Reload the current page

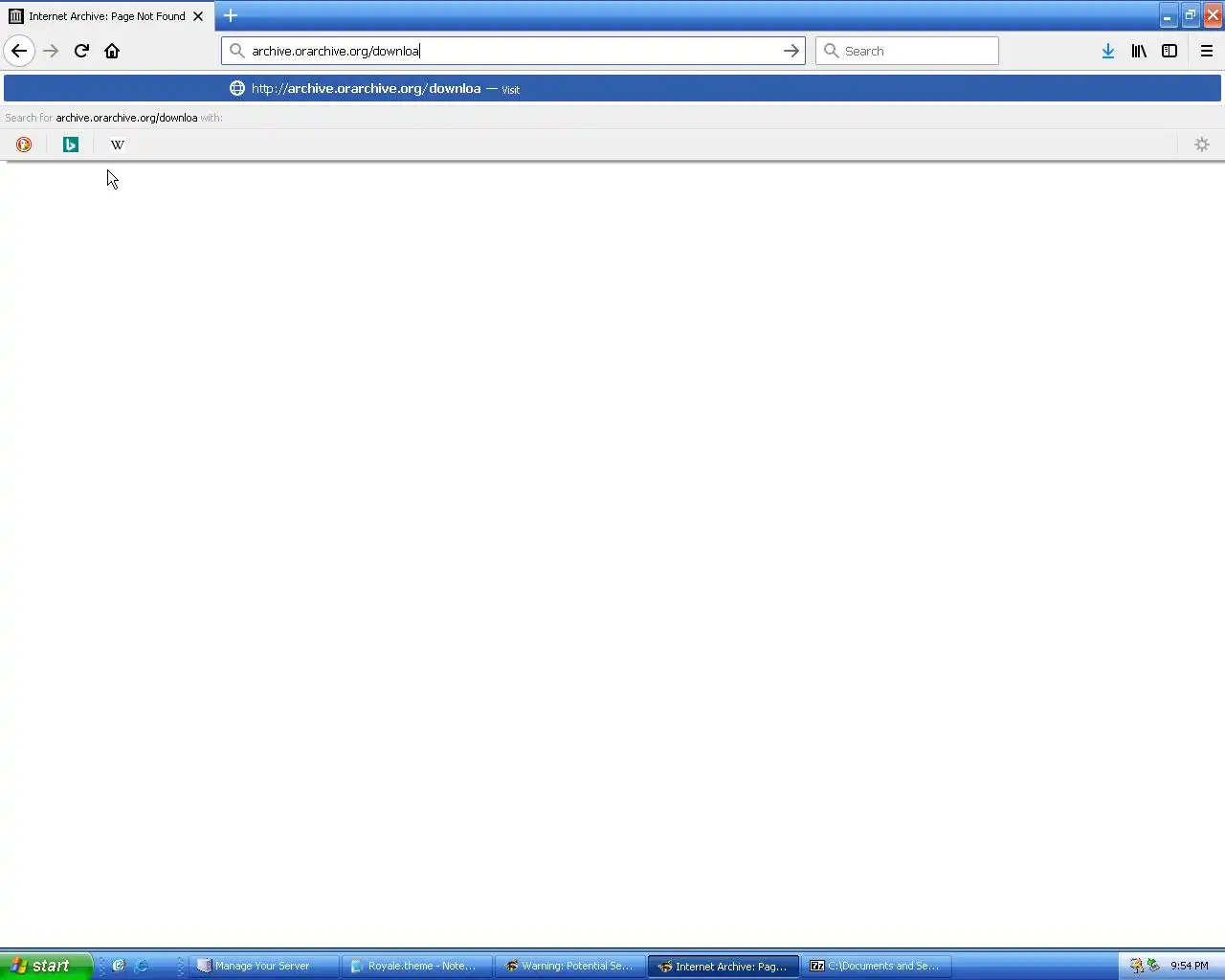click(81, 51)
